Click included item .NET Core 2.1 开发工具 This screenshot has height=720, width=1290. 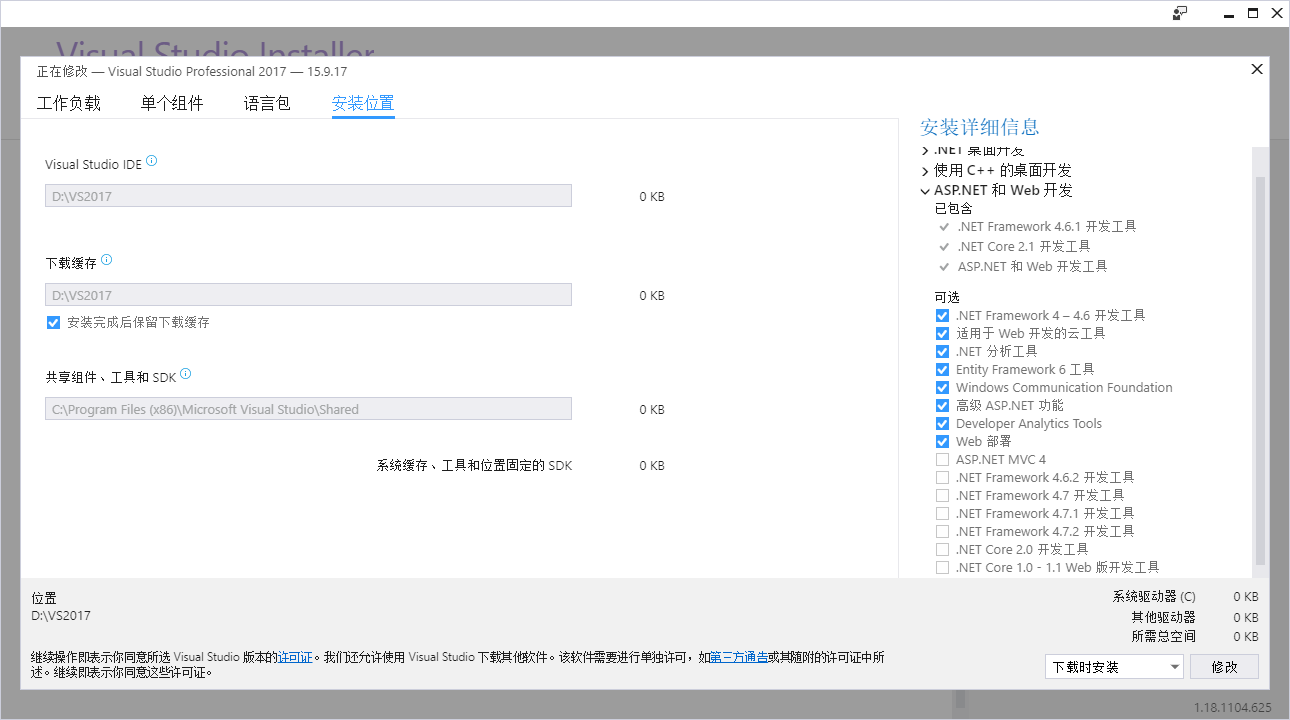[1023, 246]
